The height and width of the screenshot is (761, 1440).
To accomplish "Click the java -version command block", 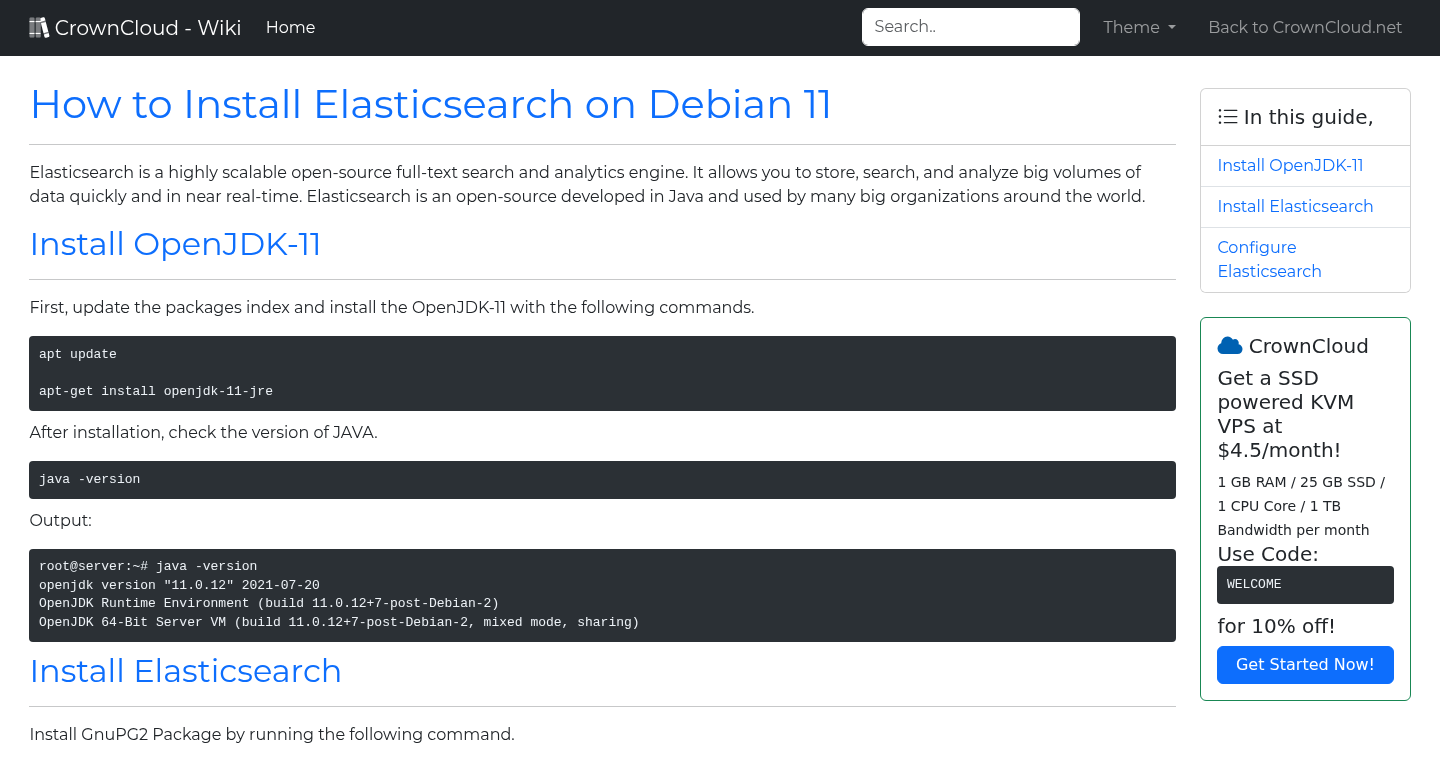I will click(x=602, y=479).
